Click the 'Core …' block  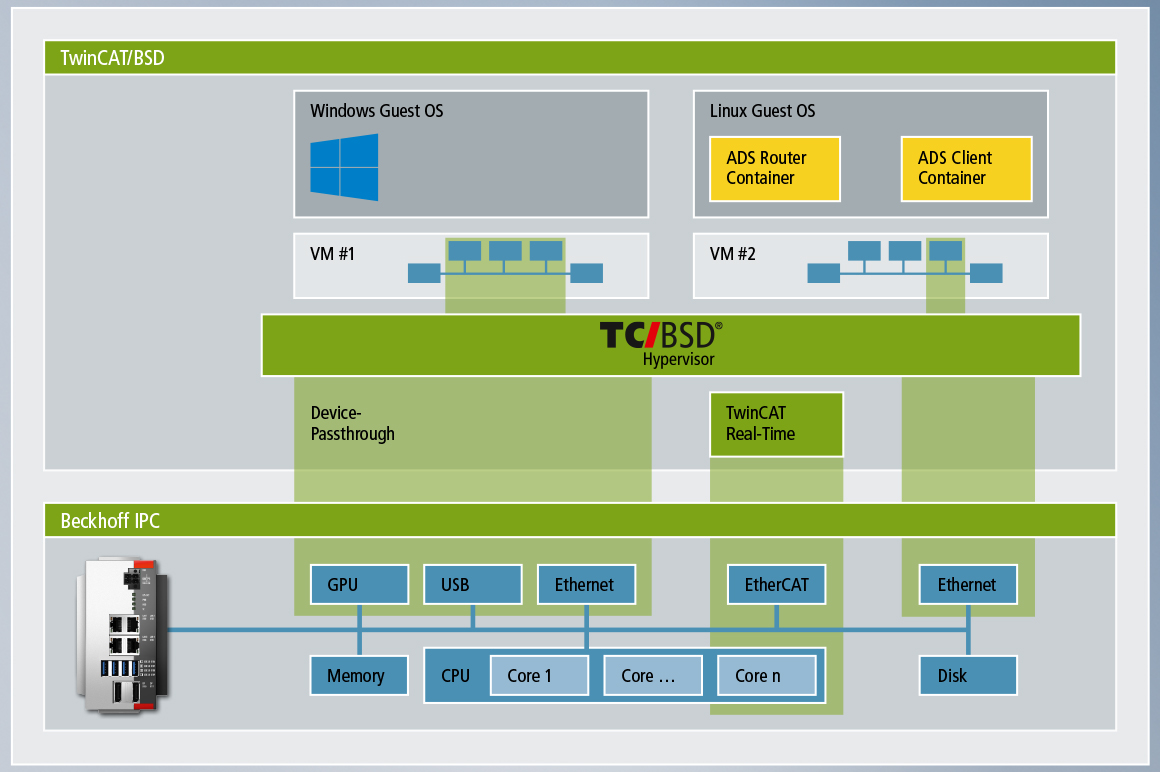click(653, 676)
